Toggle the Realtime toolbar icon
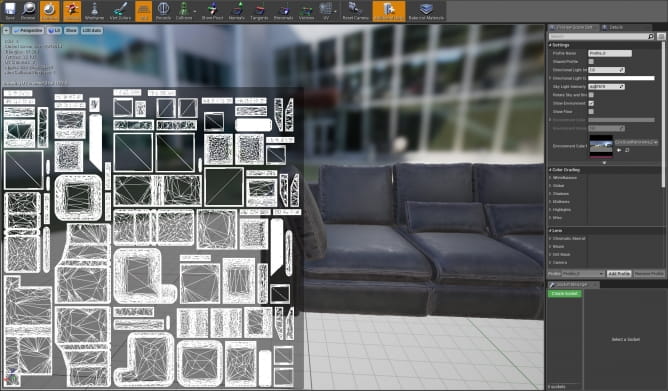Viewport: 668px width, 391px height. pos(49,11)
